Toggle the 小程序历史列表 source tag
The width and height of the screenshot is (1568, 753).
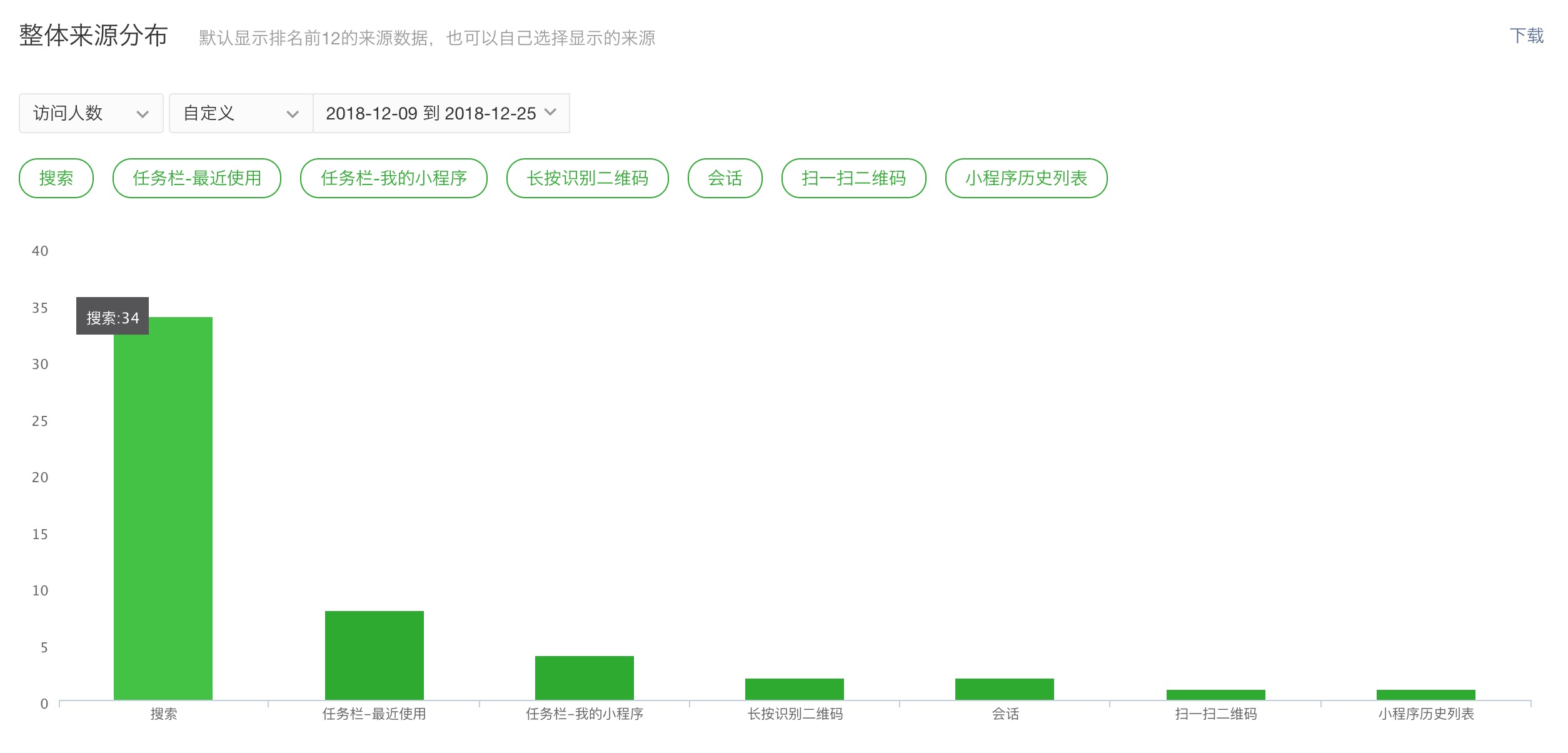pyautogui.click(x=1027, y=178)
